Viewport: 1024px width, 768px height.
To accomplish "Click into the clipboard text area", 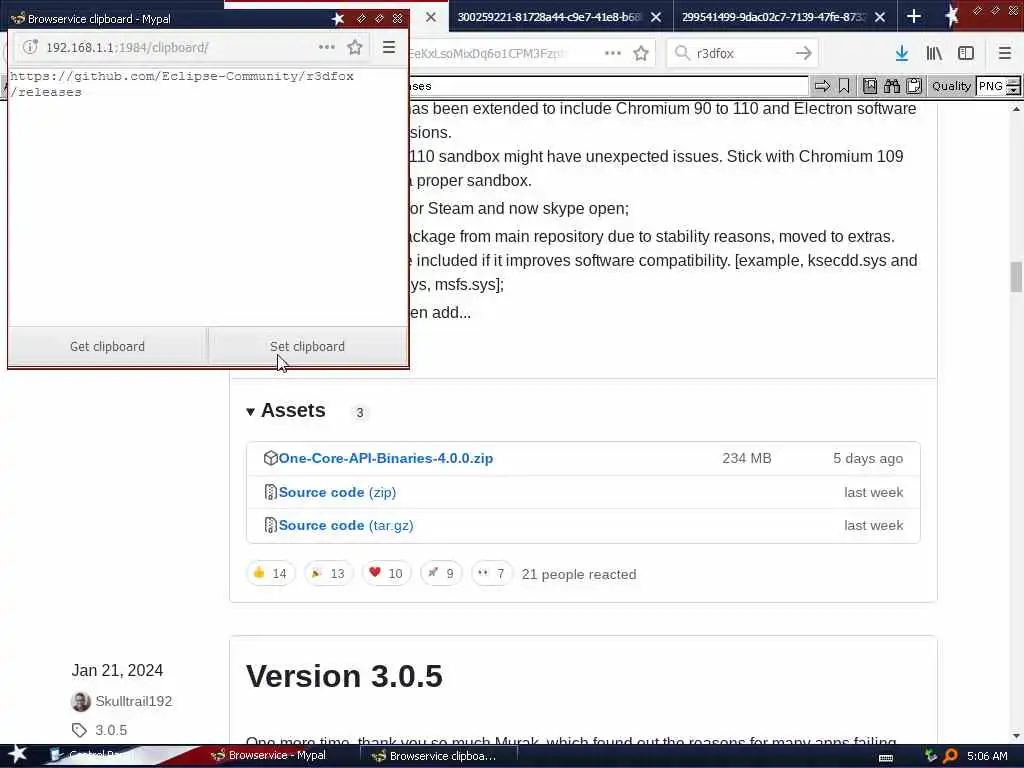I will point(208,196).
